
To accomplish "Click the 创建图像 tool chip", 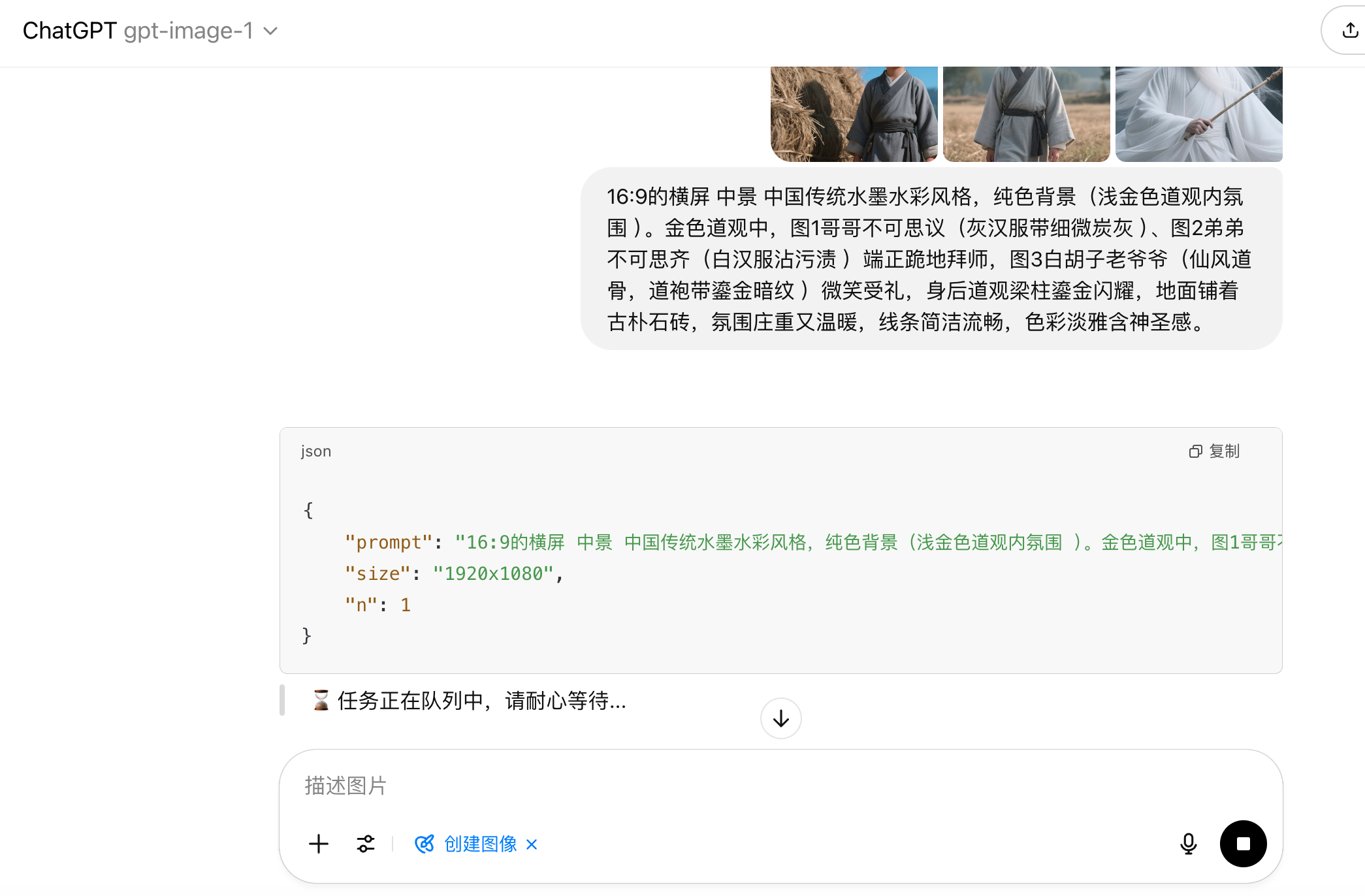I will coord(475,844).
